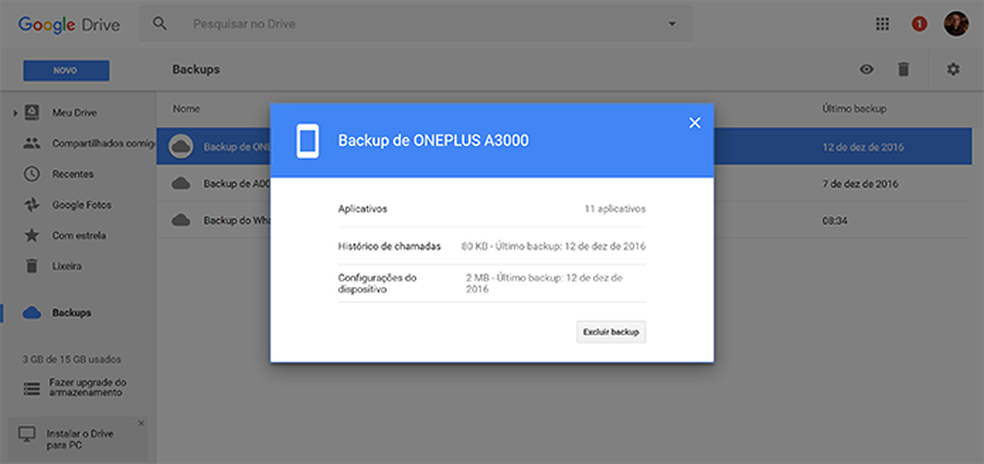Select the Backup do Wh row
Screen dimensions: 984x464
click(x=564, y=220)
